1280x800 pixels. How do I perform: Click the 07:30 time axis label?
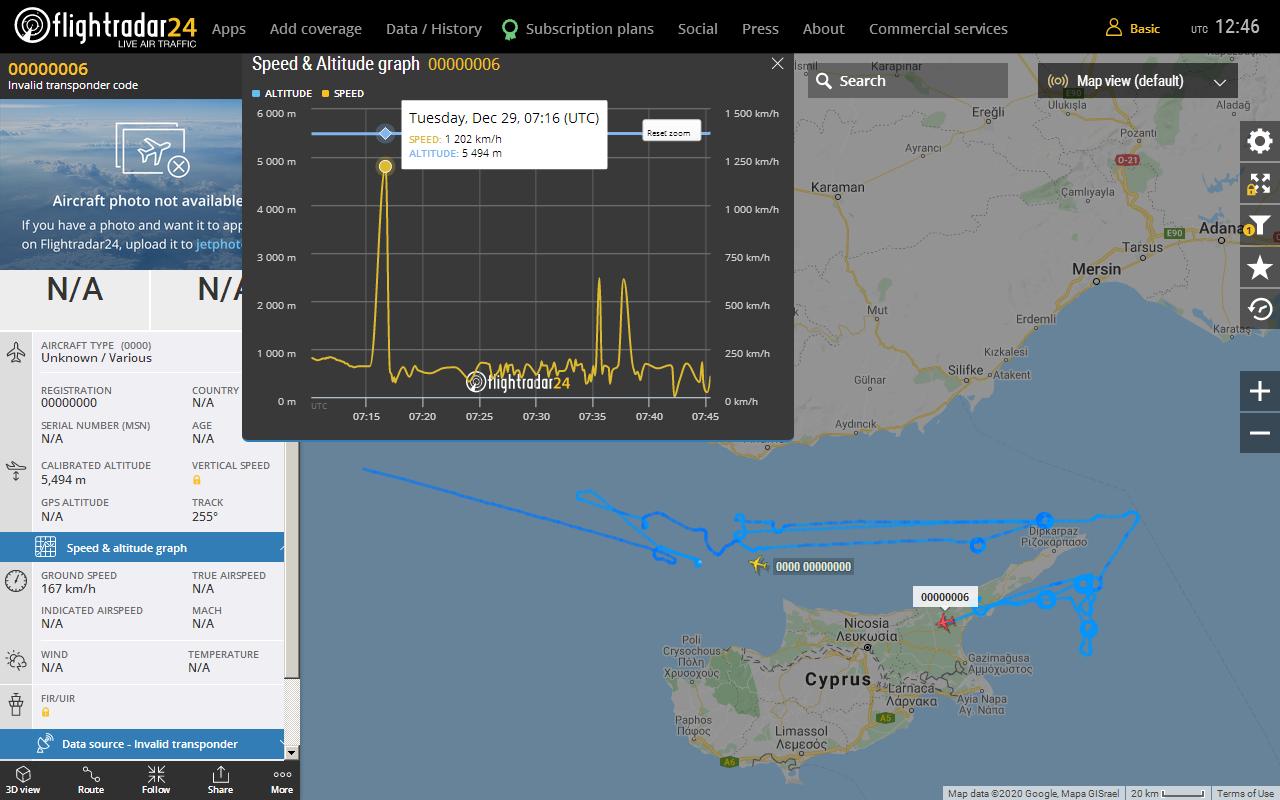coord(536,416)
